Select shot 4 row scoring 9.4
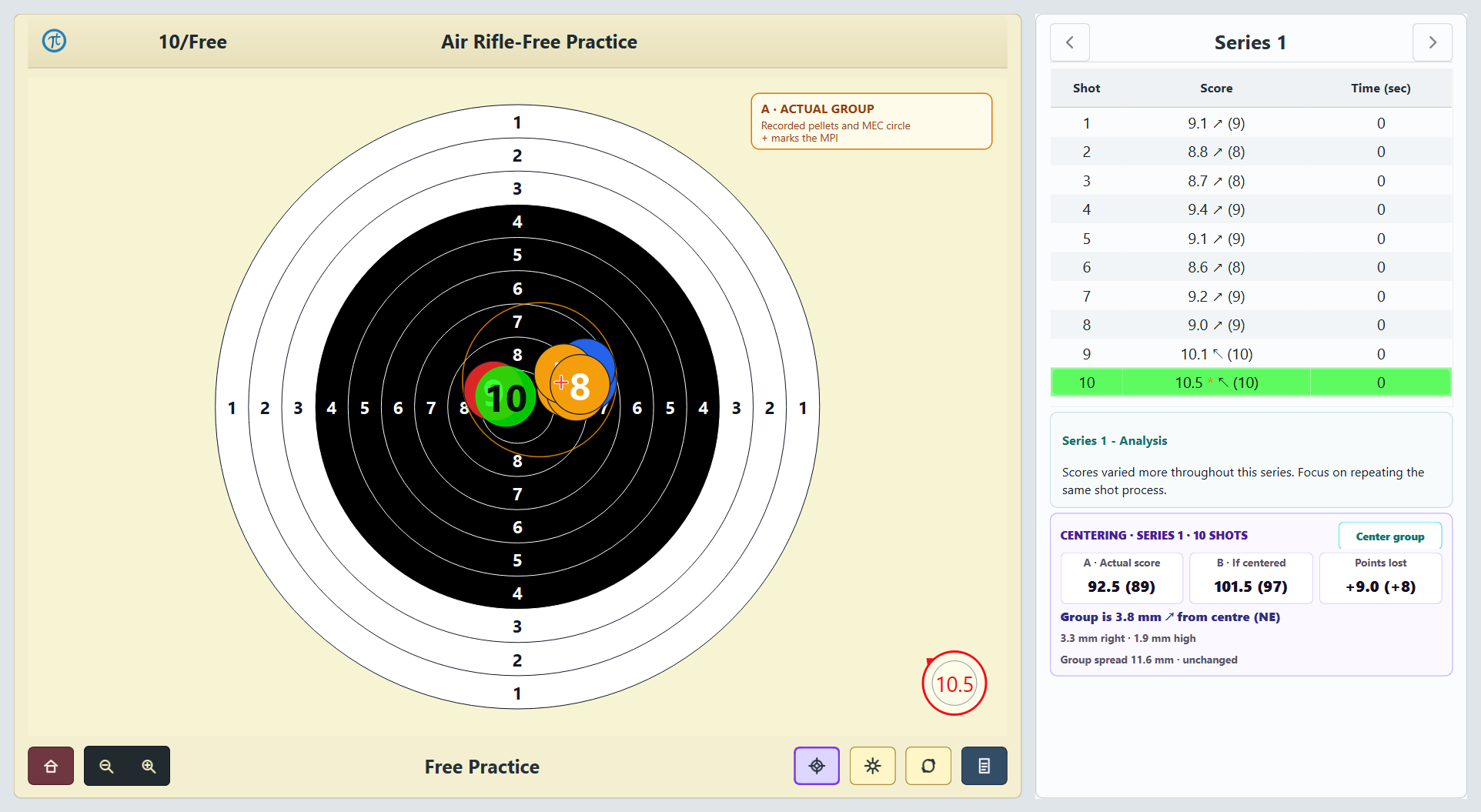1481x812 pixels. tap(1251, 209)
